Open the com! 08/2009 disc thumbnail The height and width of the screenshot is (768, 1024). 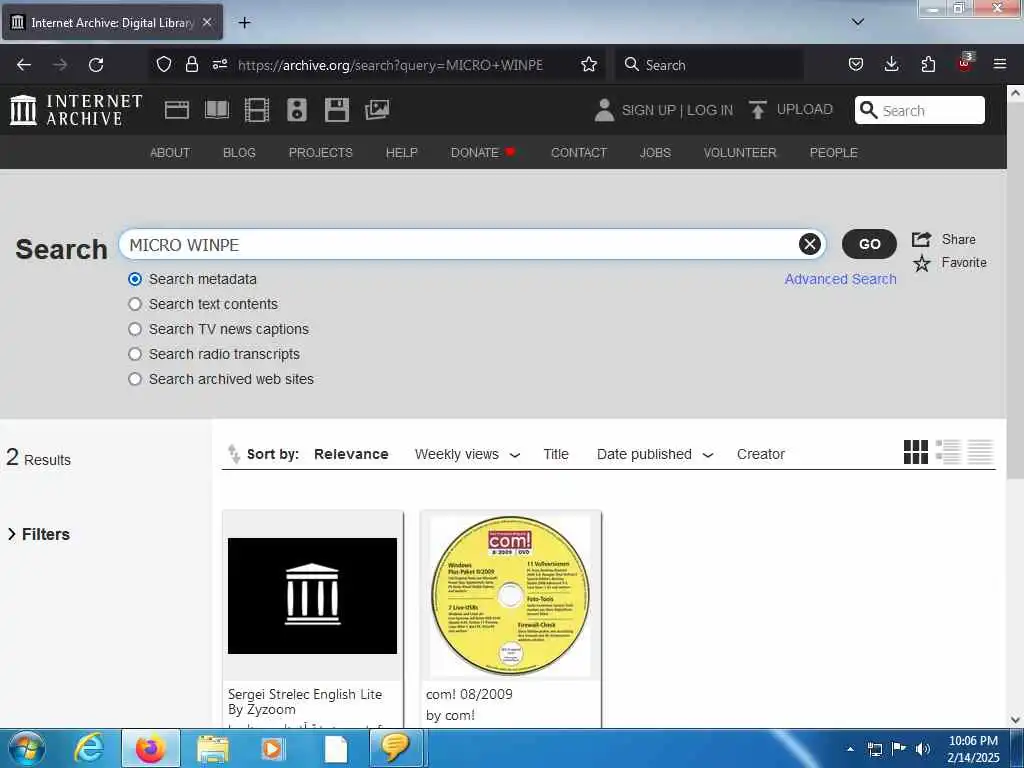[x=510, y=596]
